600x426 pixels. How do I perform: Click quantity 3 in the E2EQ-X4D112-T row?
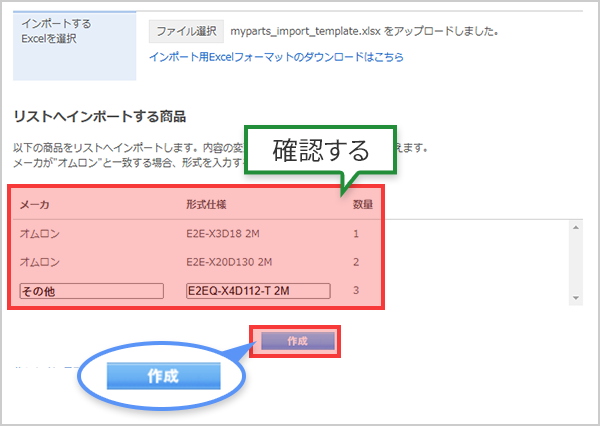pos(356,291)
